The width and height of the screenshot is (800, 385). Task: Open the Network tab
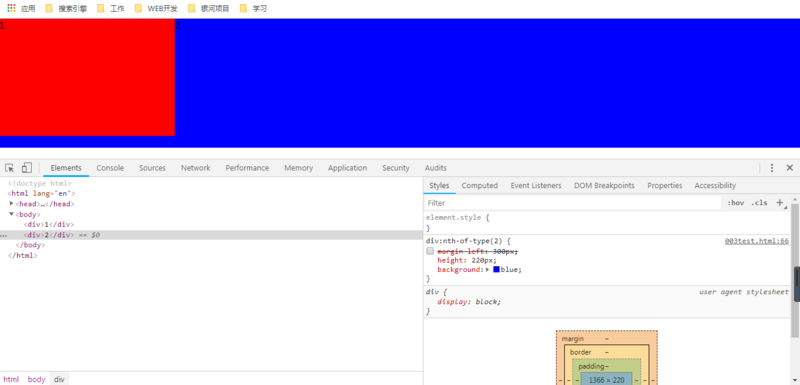[195, 168]
